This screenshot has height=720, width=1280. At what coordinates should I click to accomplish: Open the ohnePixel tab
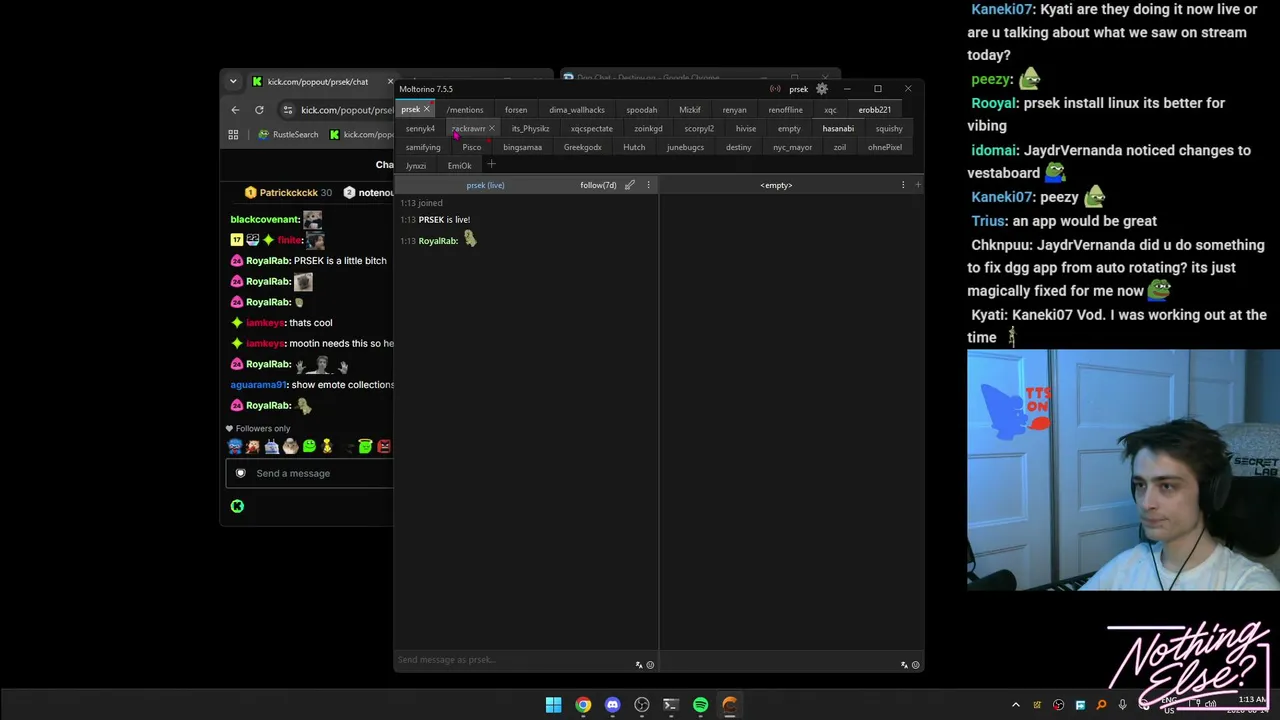pyautogui.click(x=885, y=148)
